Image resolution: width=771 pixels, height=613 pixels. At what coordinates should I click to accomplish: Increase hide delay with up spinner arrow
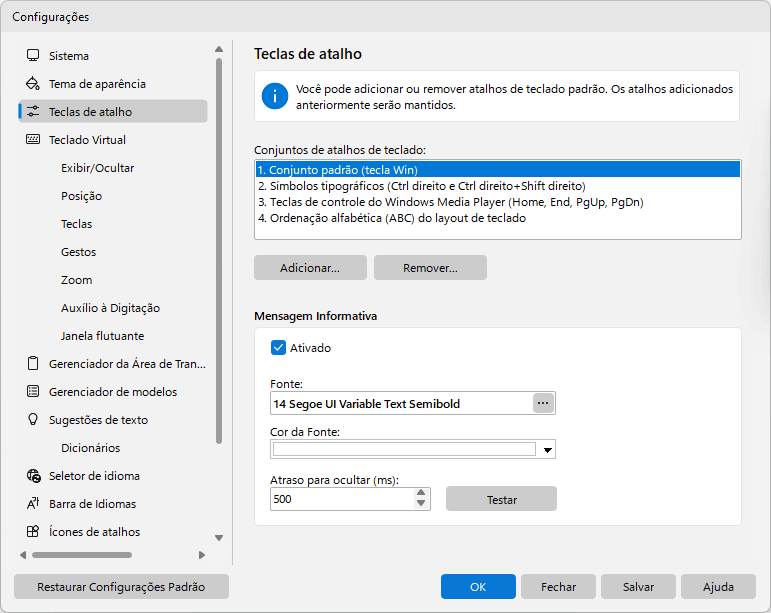click(x=421, y=493)
